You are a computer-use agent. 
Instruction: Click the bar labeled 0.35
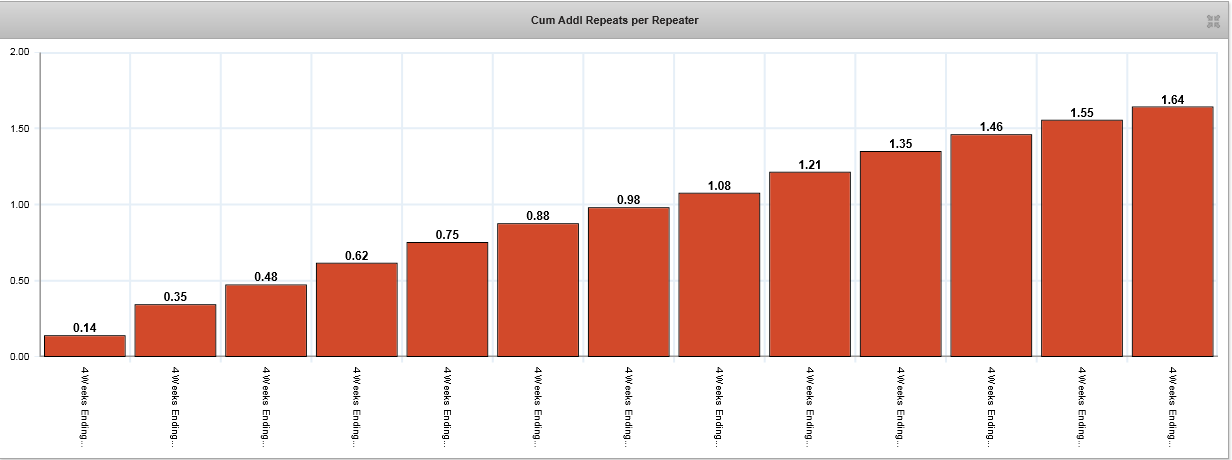click(x=175, y=330)
